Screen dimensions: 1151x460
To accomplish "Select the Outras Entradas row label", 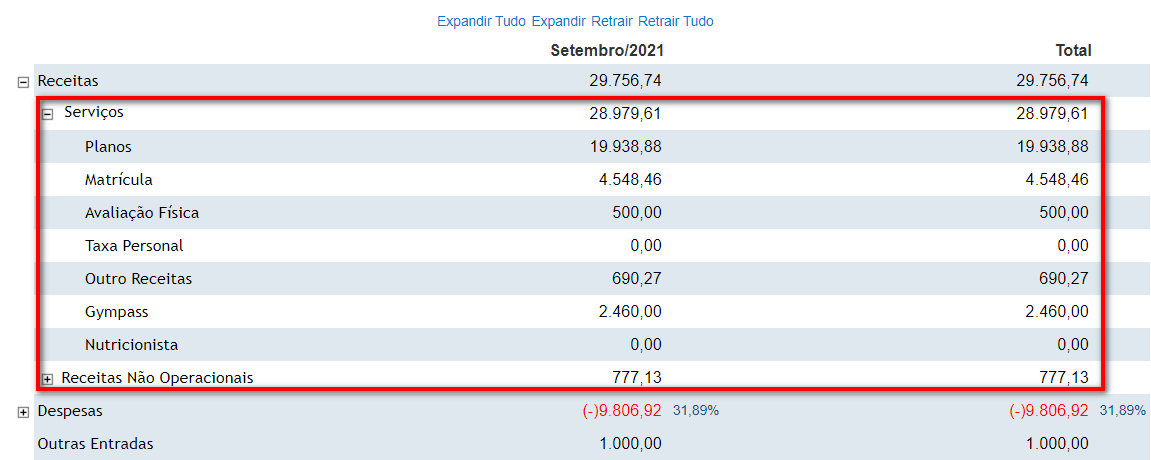I will point(95,444).
